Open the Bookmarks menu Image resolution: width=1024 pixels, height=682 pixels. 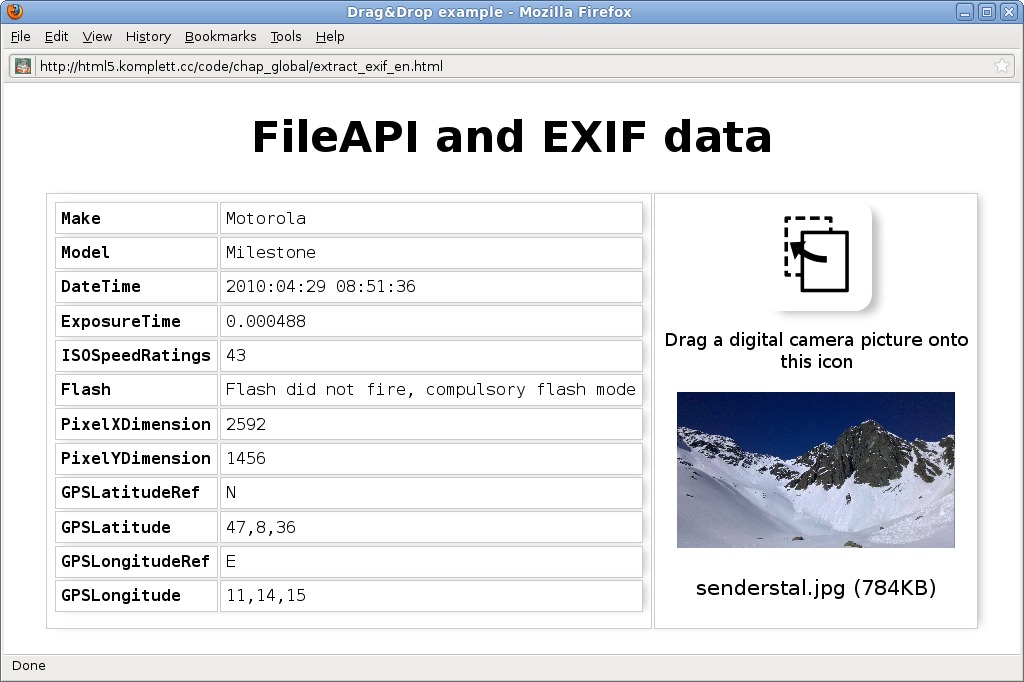tap(220, 36)
